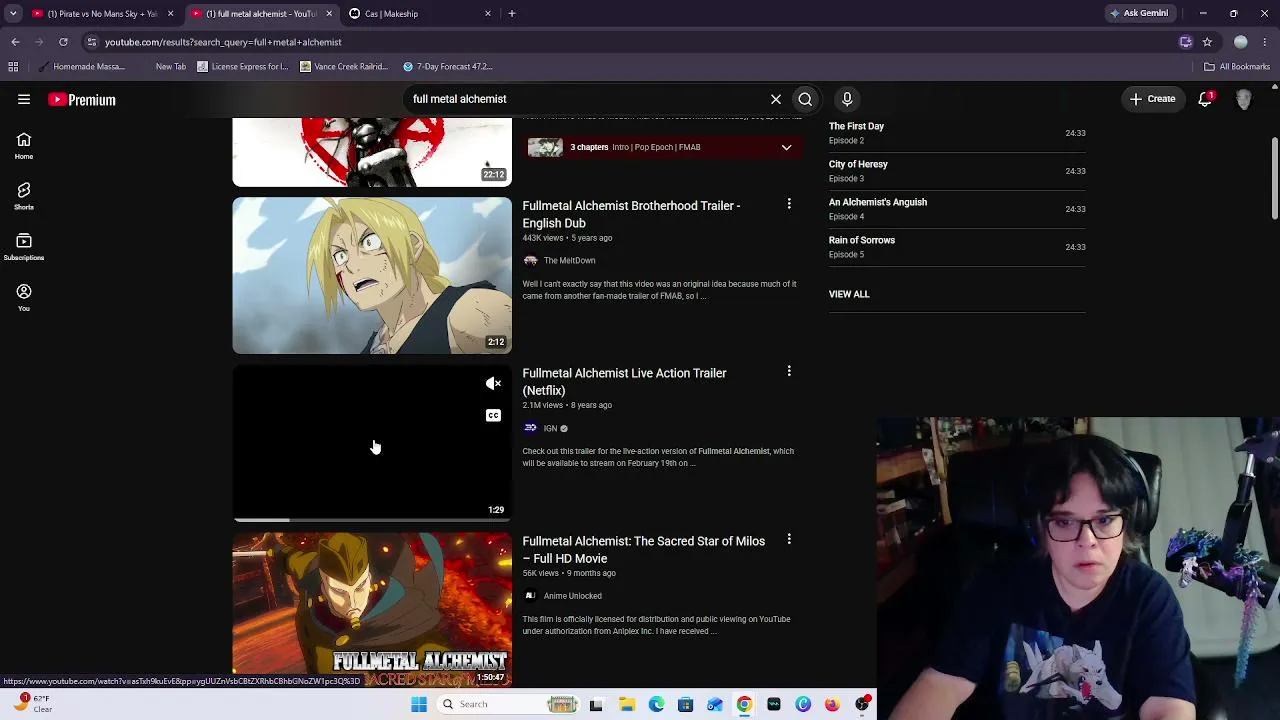Click the Ask Gemini button
1280x720 pixels.
(1138, 14)
